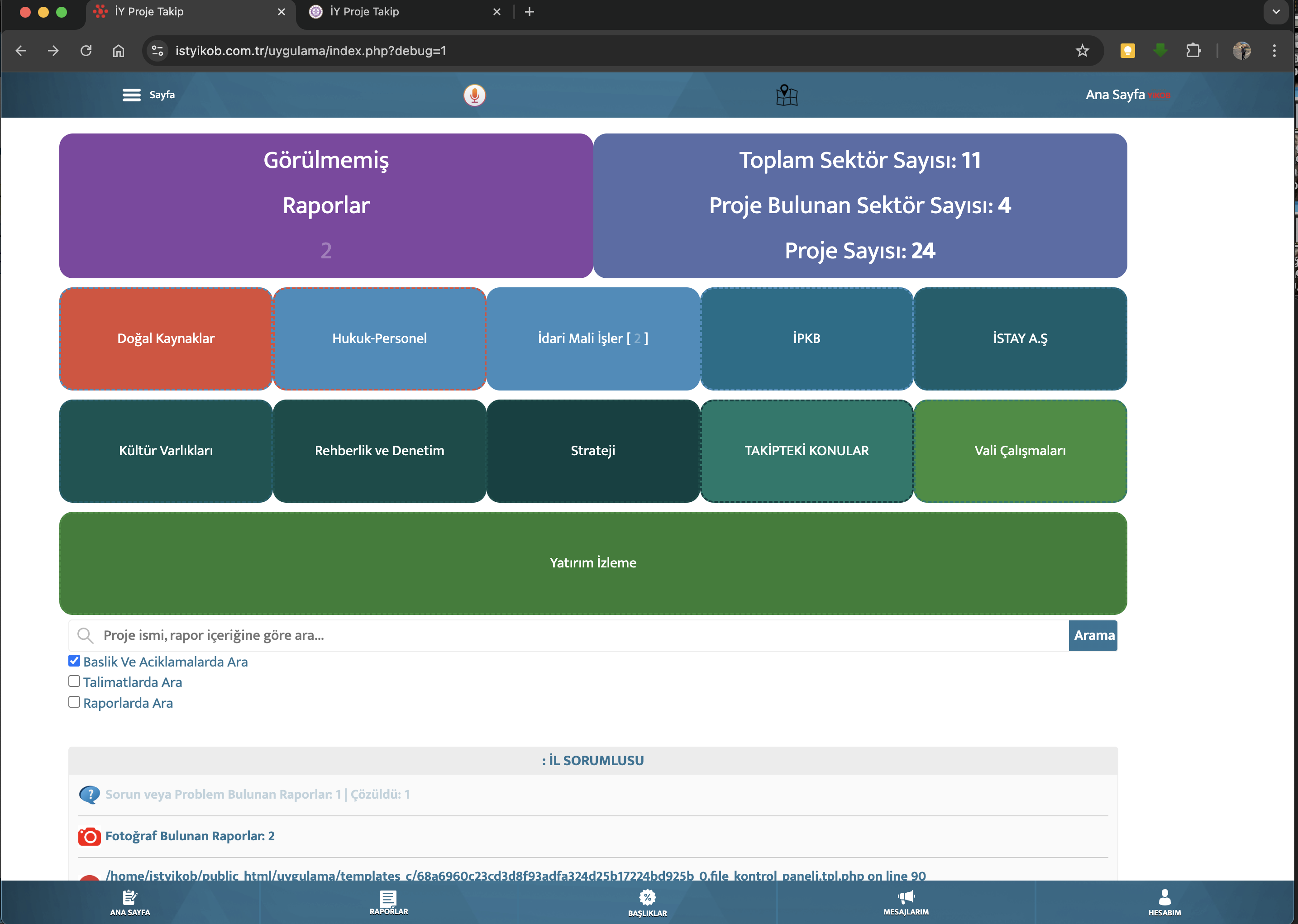Click the blue question mark icon
Image resolution: width=1298 pixels, height=924 pixels.
89,794
